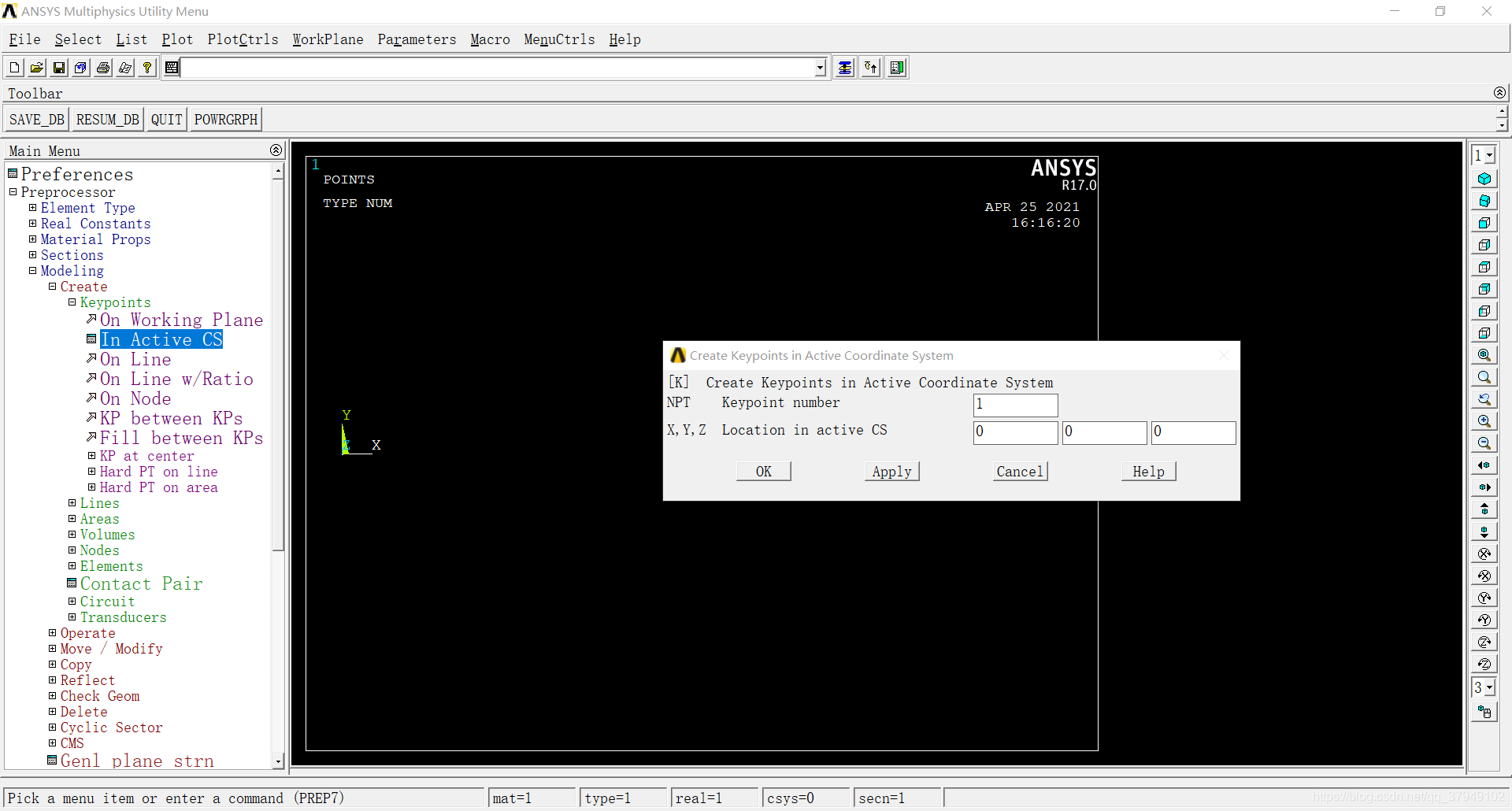Expand the Element Type node
Viewport: 1512px width, 811px height.
coord(32,208)
